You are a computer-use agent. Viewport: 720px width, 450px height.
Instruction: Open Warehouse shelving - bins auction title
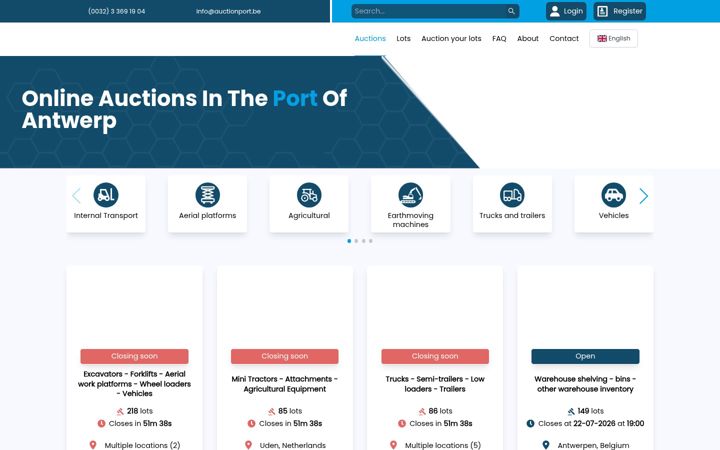(x=585, y=384)
